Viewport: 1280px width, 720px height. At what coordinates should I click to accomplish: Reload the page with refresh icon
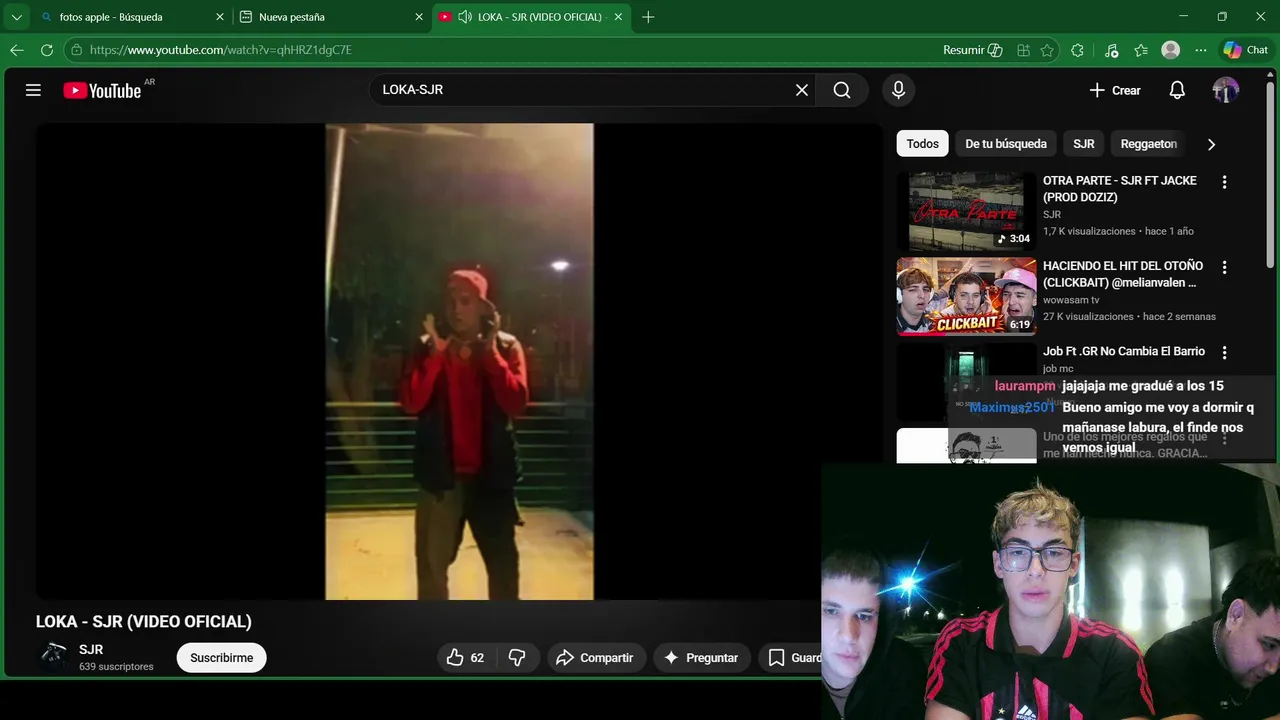[47, 50]
